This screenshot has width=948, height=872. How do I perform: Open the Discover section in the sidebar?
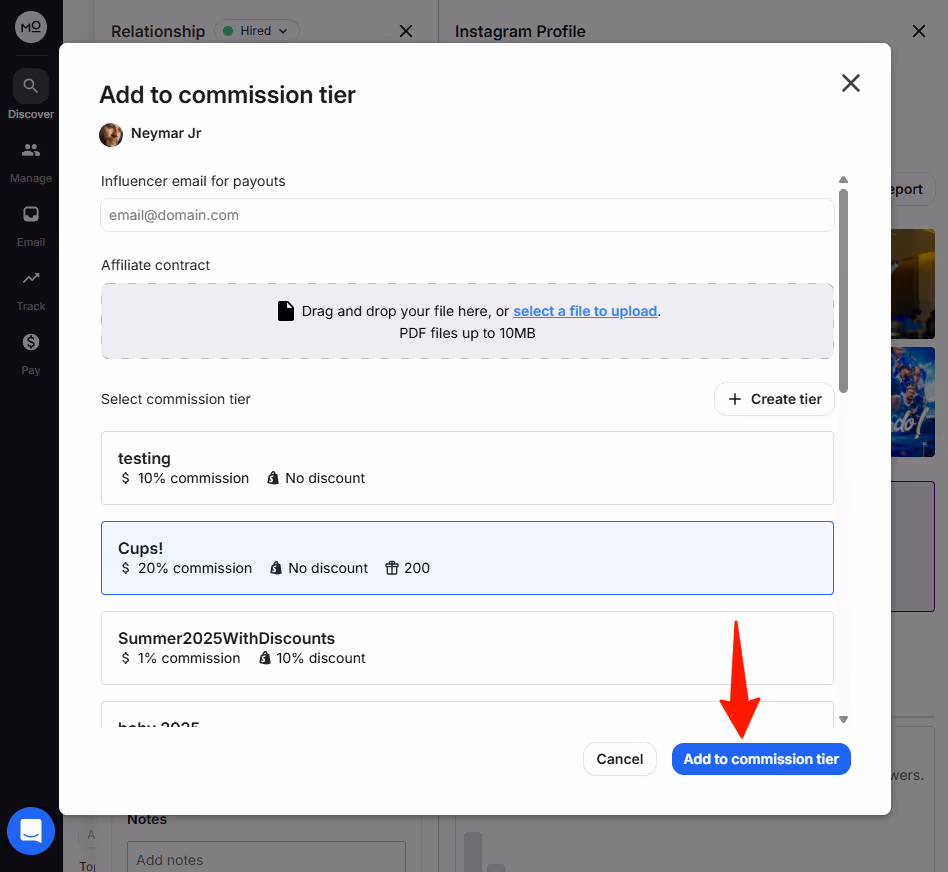30,93
